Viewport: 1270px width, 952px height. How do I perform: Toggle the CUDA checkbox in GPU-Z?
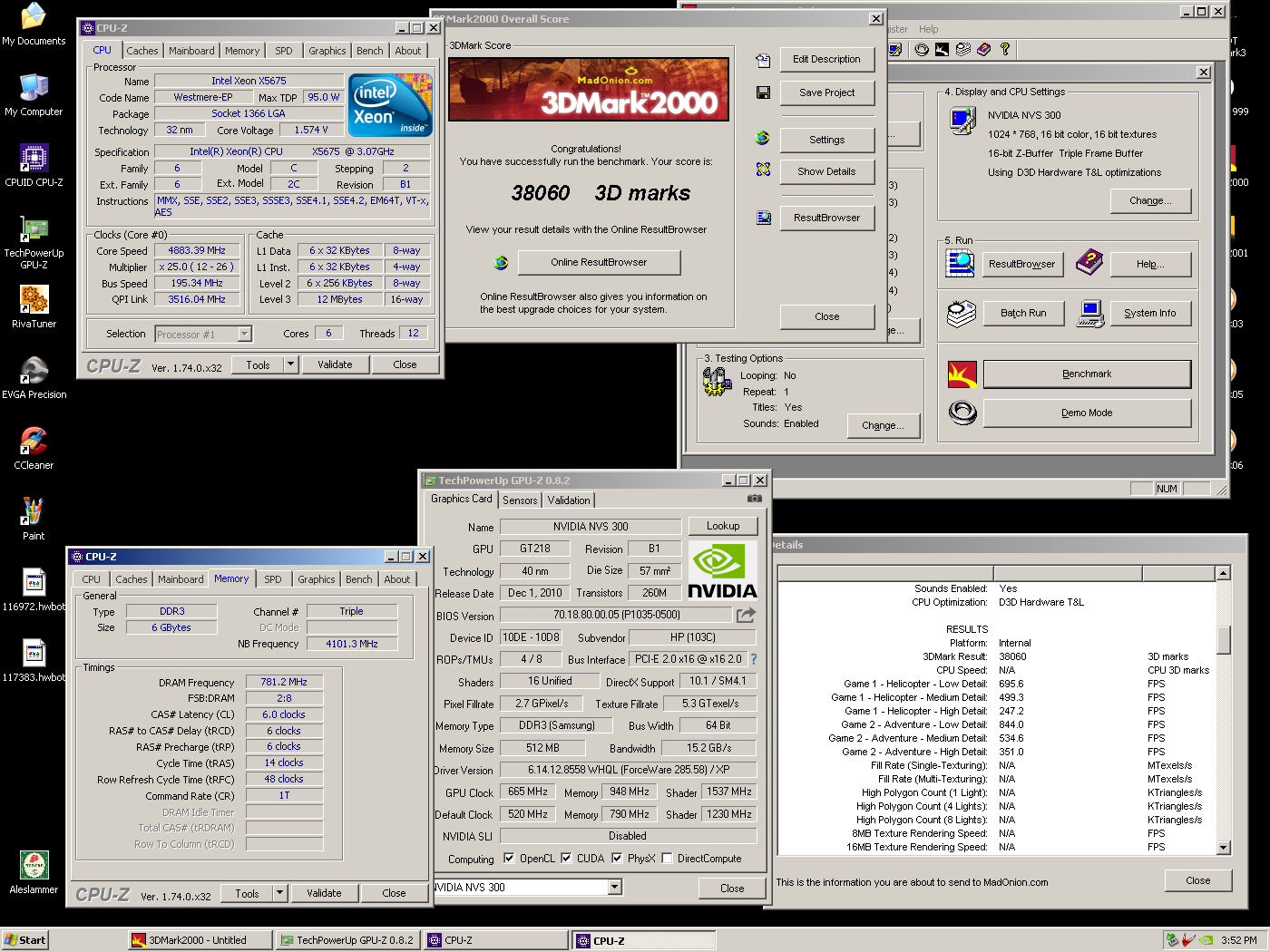click(x=566, y=858)
